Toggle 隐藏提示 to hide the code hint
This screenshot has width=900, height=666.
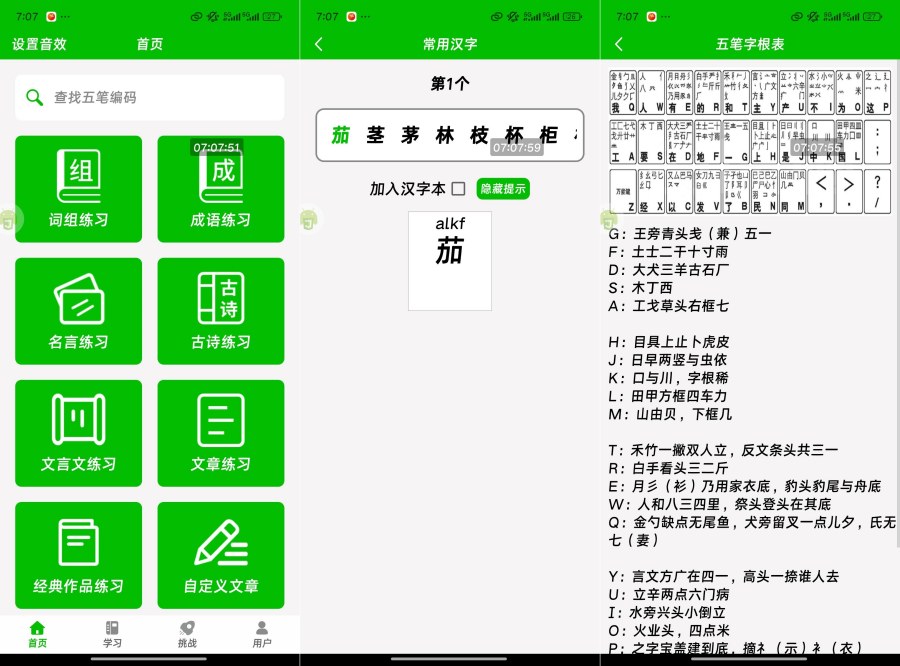click(x=502, y=189)
